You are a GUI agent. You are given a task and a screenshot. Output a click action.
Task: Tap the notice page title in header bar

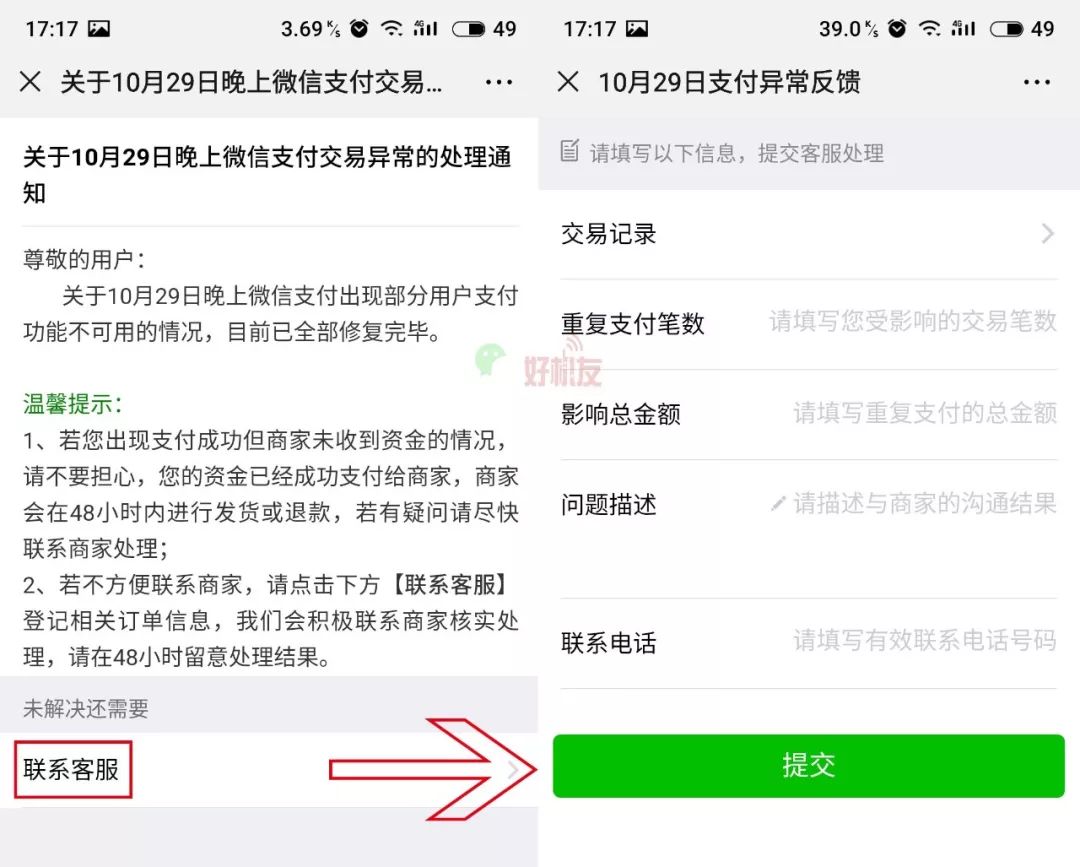(251, 82)
